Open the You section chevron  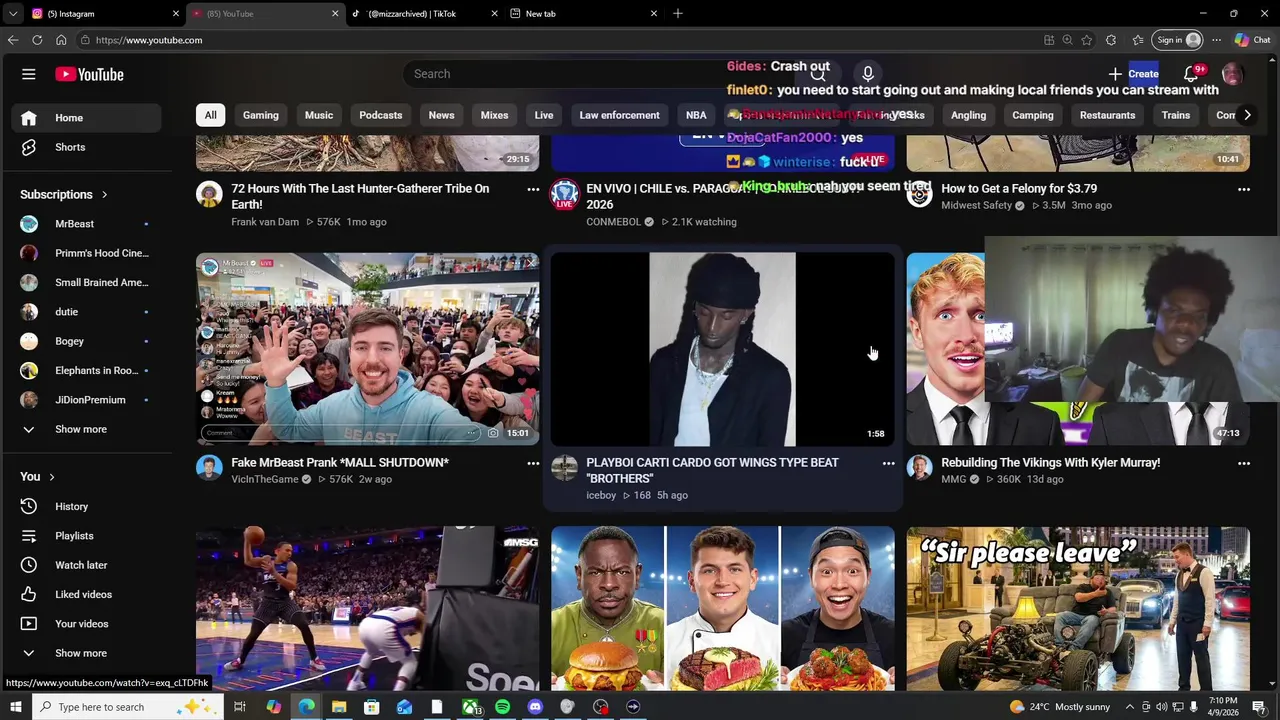(x=52, y=477)
